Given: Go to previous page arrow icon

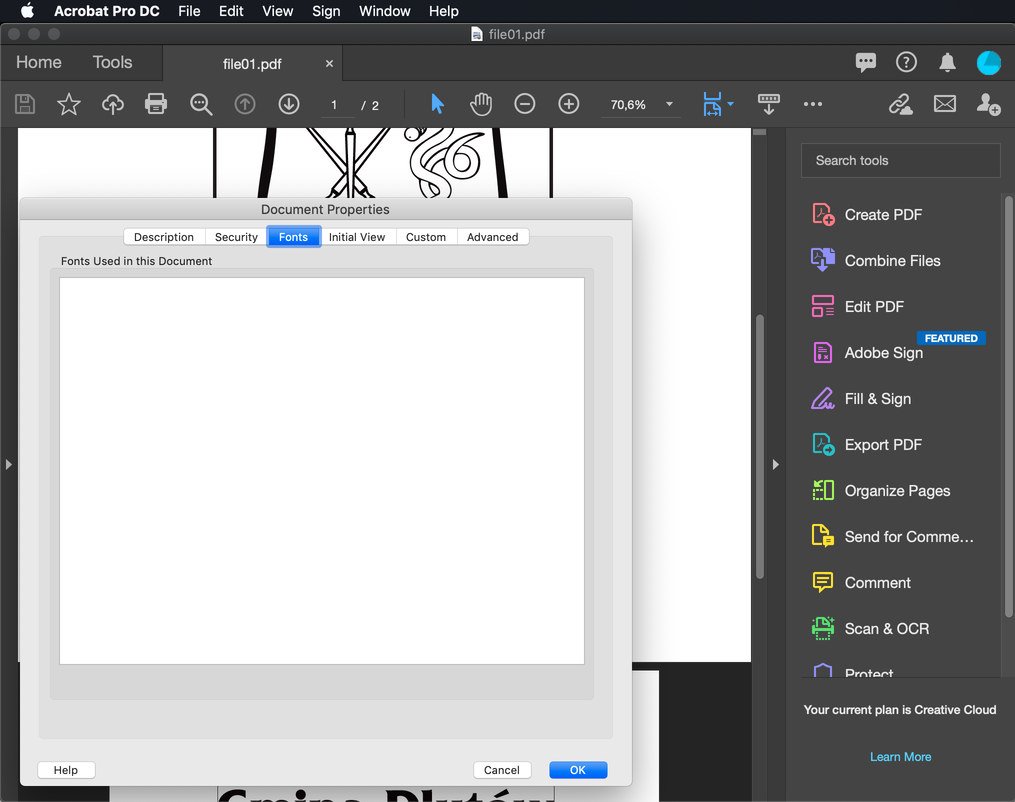Looking at the screenshot, I should [245, 104].
